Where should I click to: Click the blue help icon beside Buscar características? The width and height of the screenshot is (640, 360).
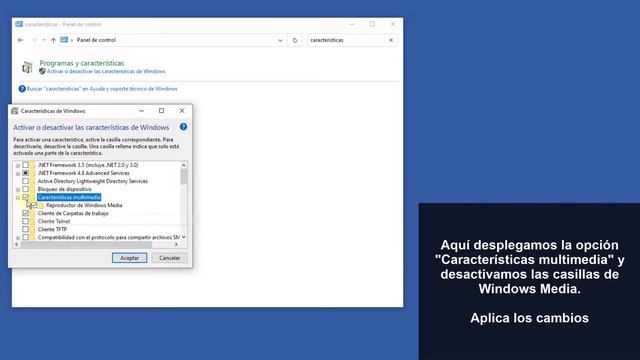tap(22, 89)
